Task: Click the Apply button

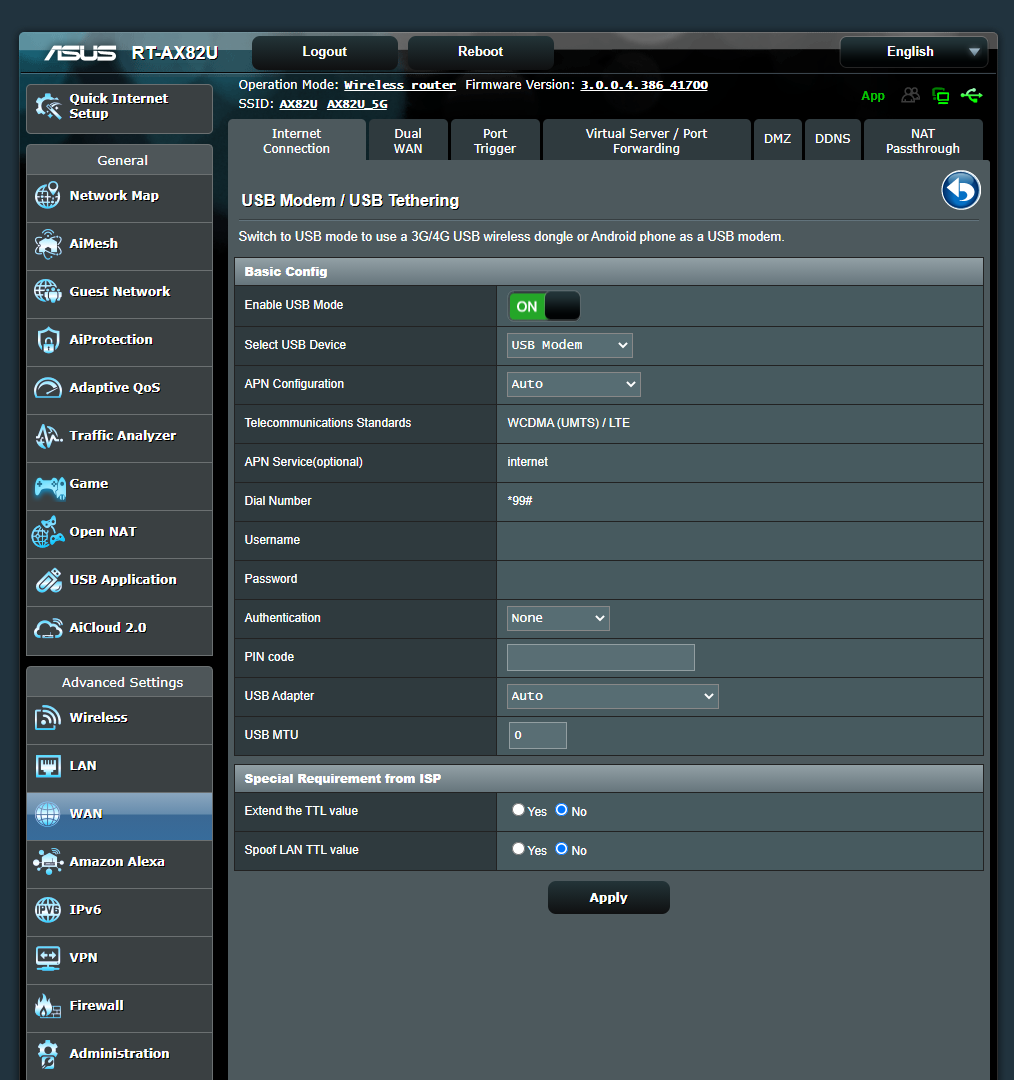Action: 608,897
